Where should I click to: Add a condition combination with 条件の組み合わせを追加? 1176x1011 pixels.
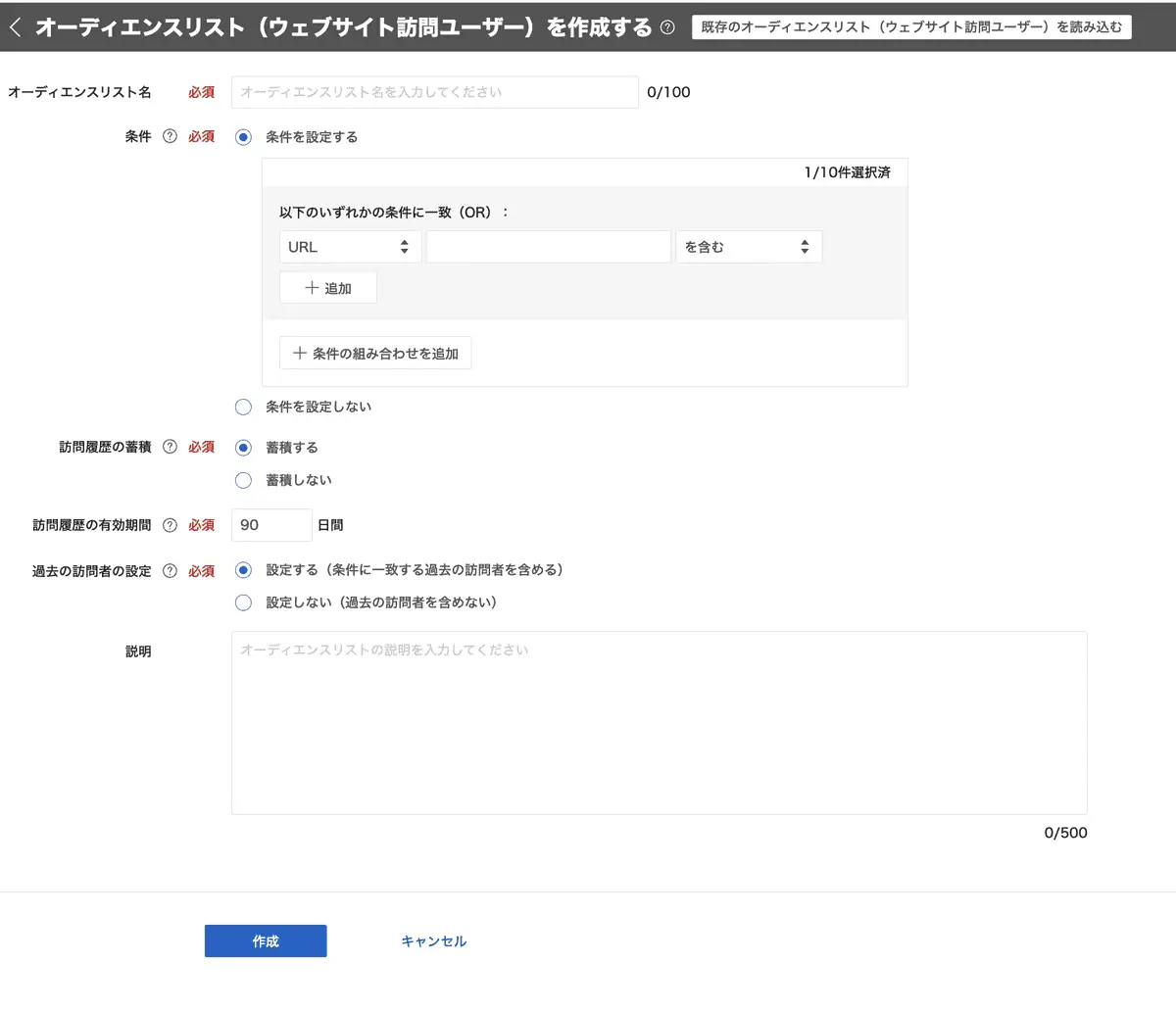(x=375, y=353)
